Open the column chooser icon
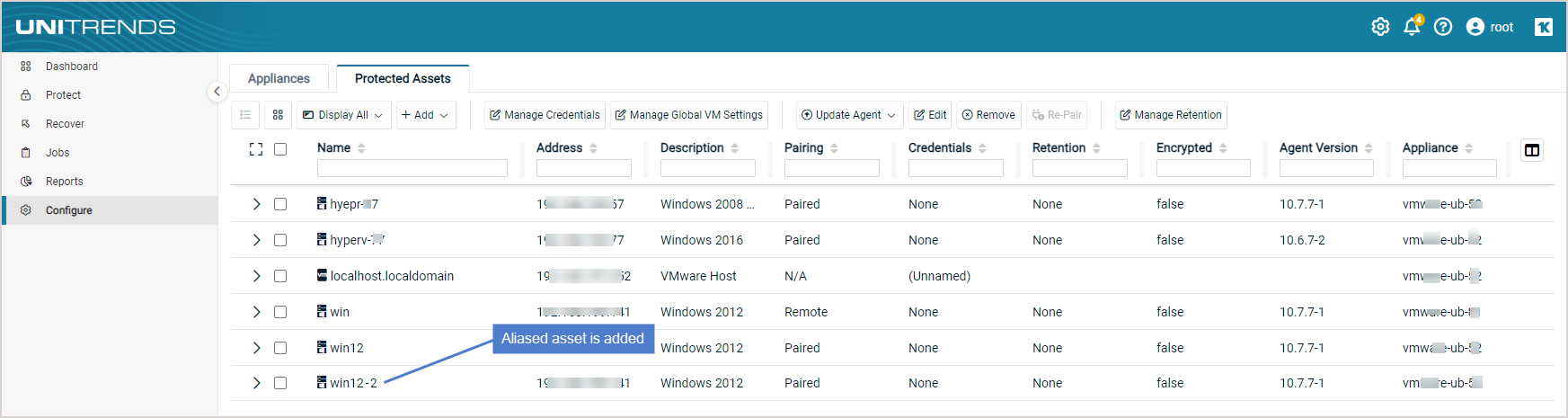This screenshot has width=1568, height=418. pyautogui.click(x=1532, y=150)
